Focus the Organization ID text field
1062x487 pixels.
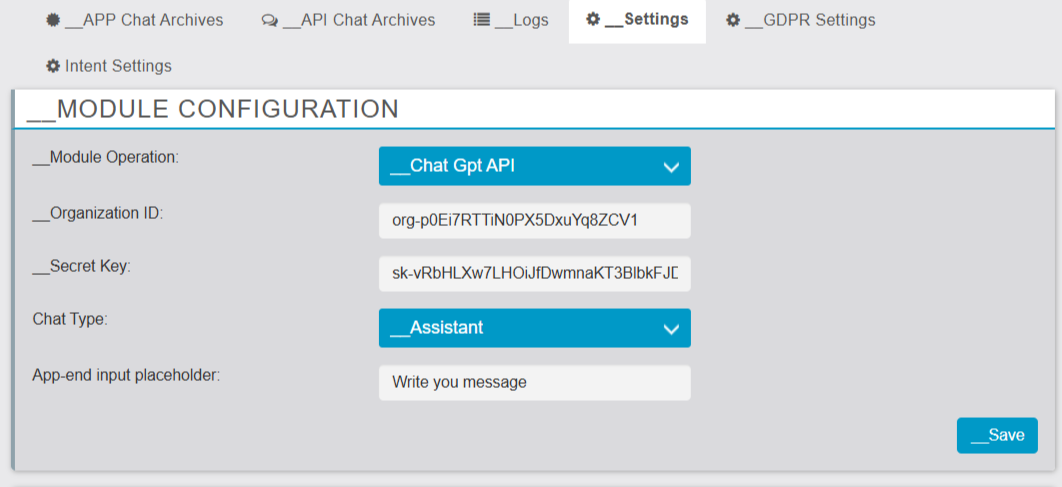click(534, 221)
